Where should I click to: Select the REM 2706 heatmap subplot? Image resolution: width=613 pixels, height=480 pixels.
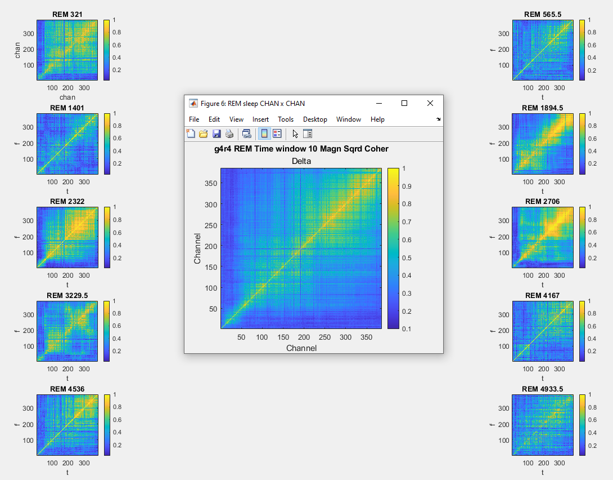(x=543, y=238)
